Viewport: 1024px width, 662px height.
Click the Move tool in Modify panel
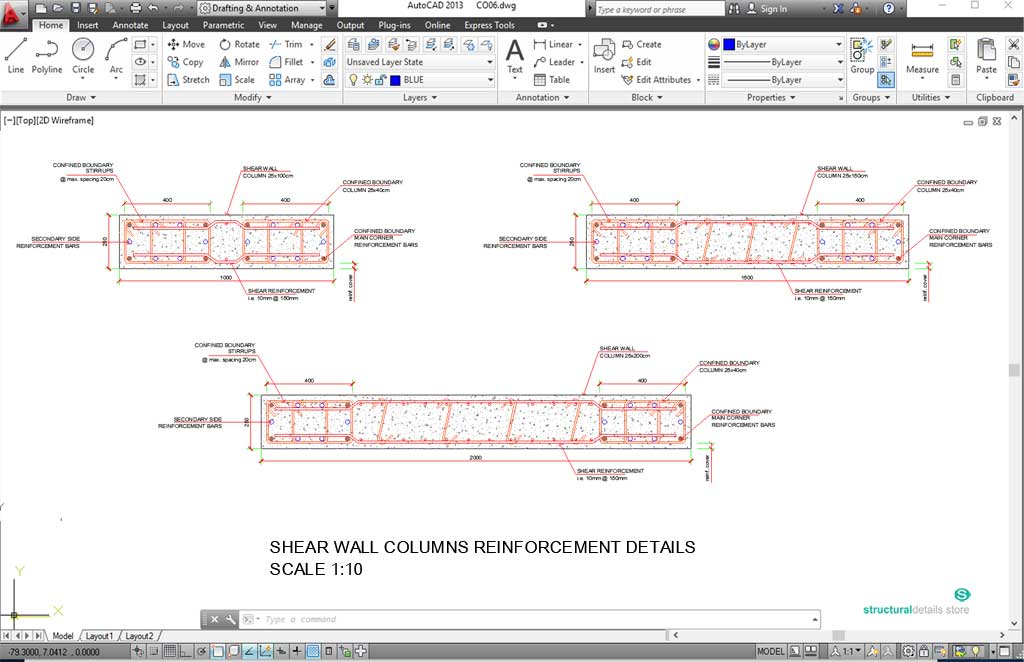pos(186,44)
